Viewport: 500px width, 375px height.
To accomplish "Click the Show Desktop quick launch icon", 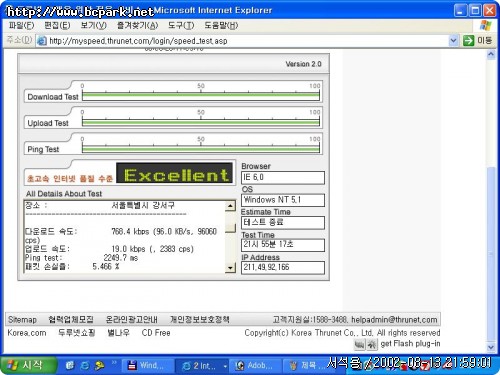I will click(x=70, y=366).
